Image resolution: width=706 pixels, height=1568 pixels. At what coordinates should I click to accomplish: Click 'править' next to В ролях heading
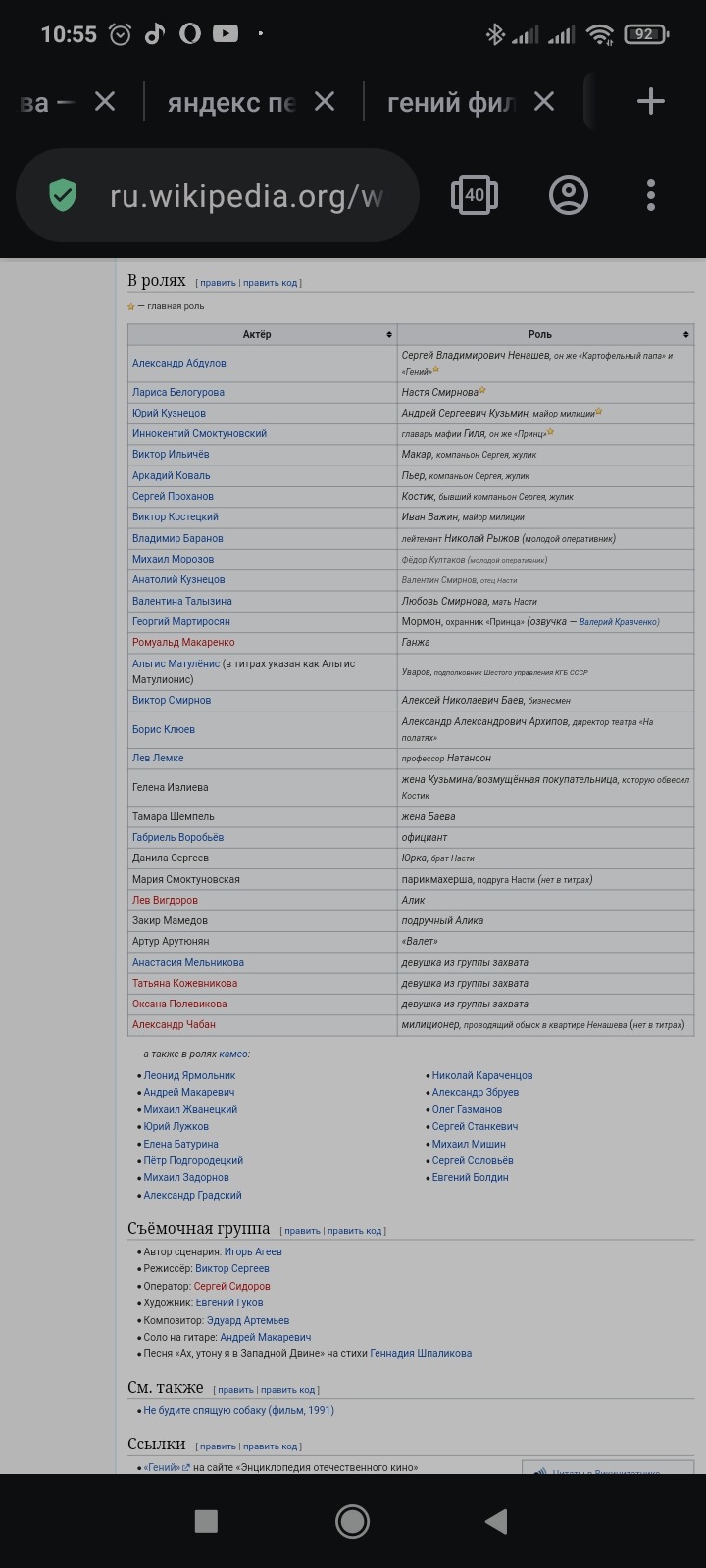(x=218, y=283)
